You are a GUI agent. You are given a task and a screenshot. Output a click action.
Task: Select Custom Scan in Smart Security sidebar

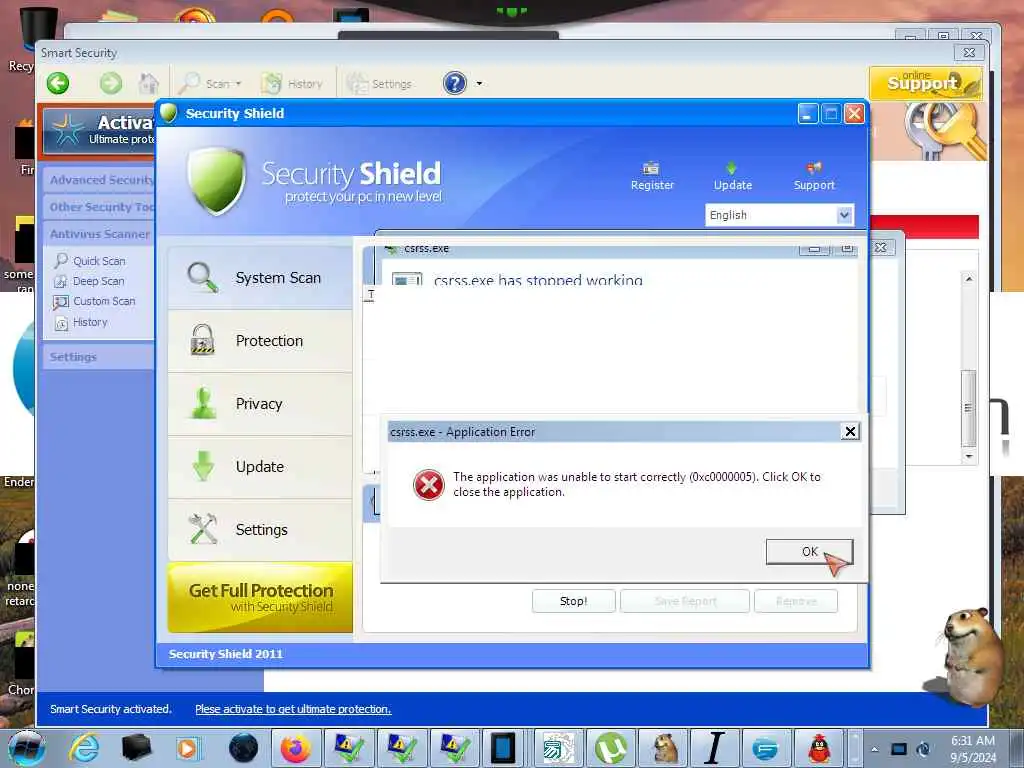(104, 301)
